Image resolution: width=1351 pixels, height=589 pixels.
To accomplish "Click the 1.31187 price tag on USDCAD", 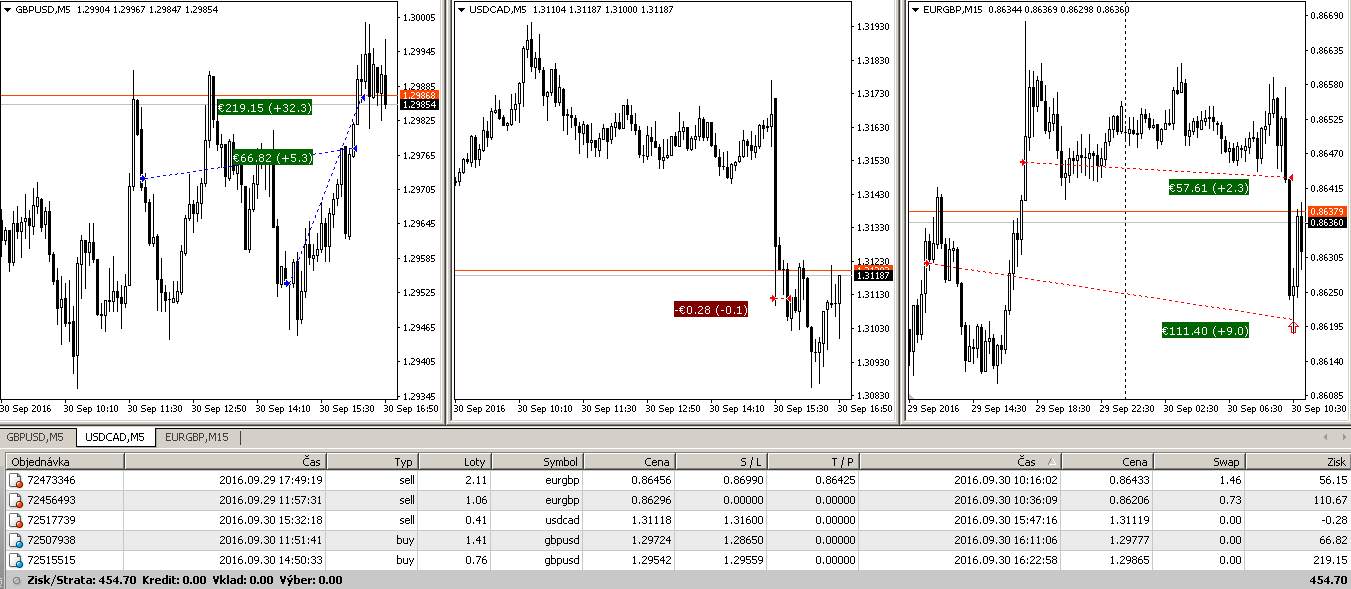I will point(873,274).
